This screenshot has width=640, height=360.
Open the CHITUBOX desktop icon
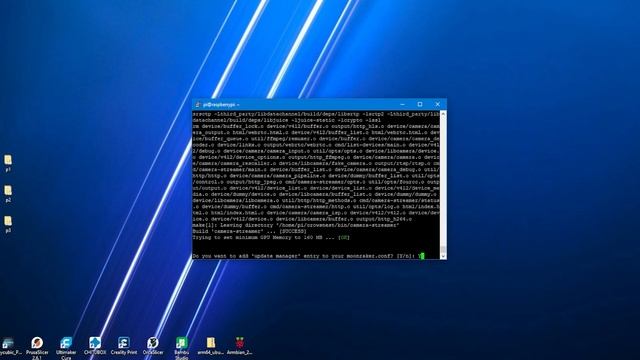click(x=95, y=346)
